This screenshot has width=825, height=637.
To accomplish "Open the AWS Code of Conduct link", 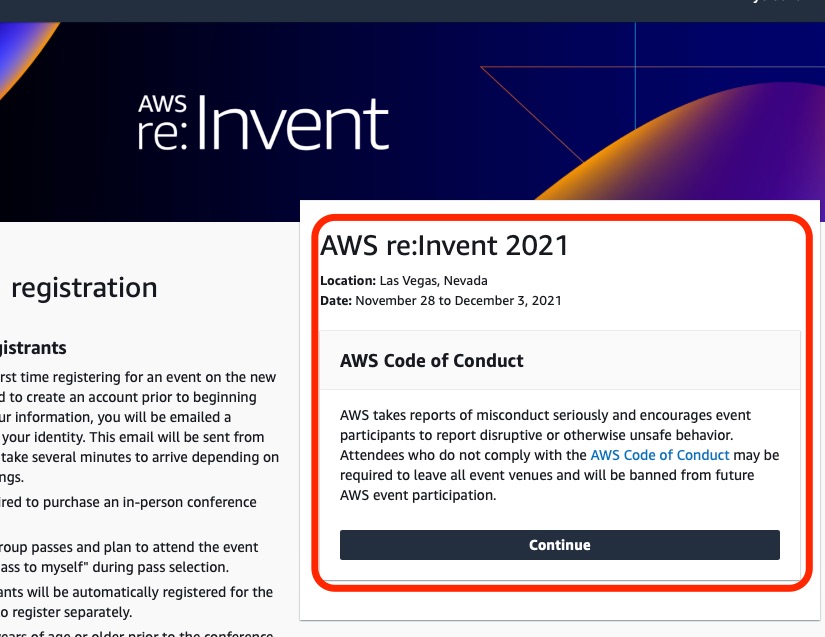I will (x=658, y=455).
